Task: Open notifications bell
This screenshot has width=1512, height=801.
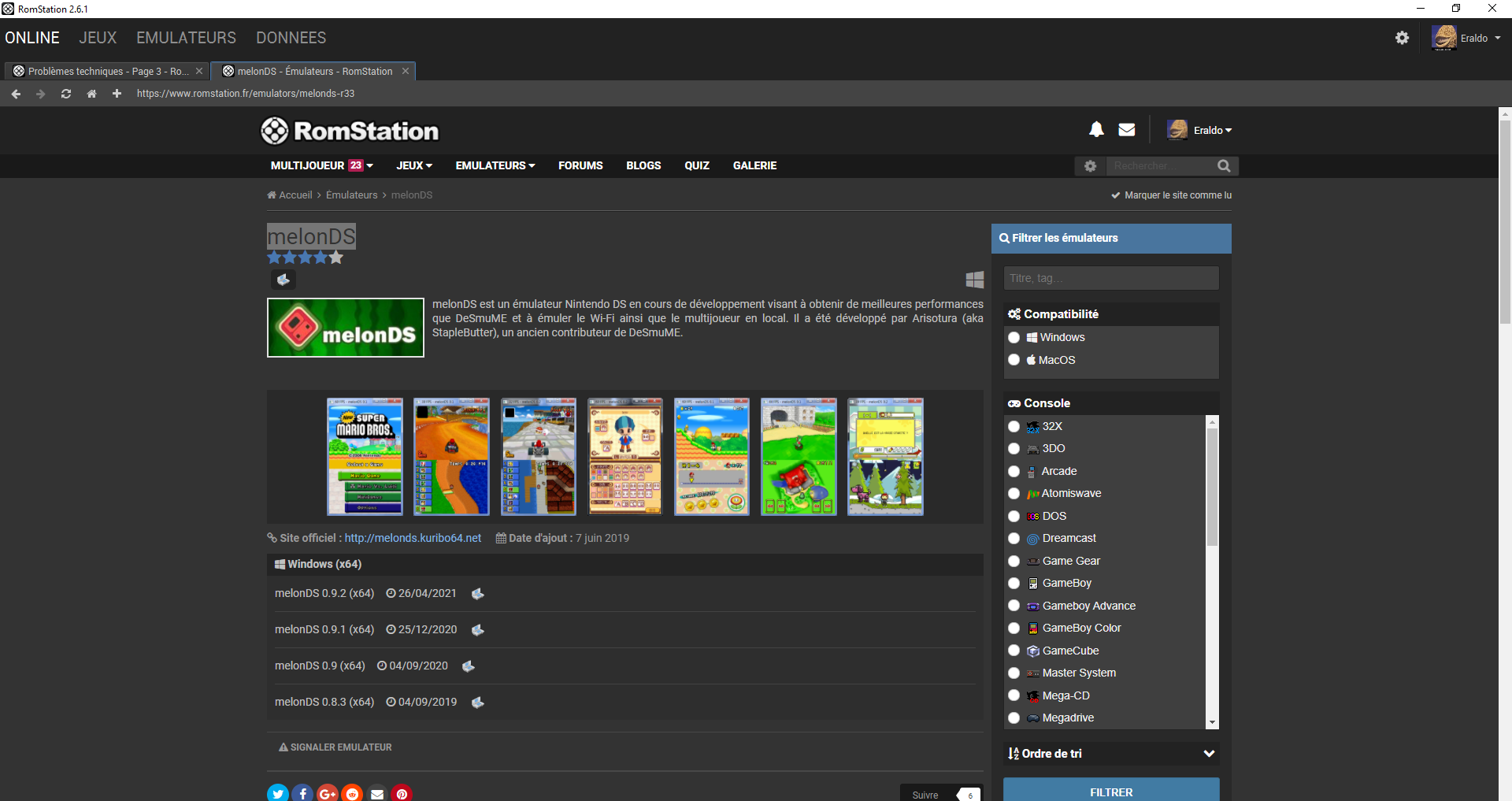Action: pyautogui.click(x=1096, y=129)
